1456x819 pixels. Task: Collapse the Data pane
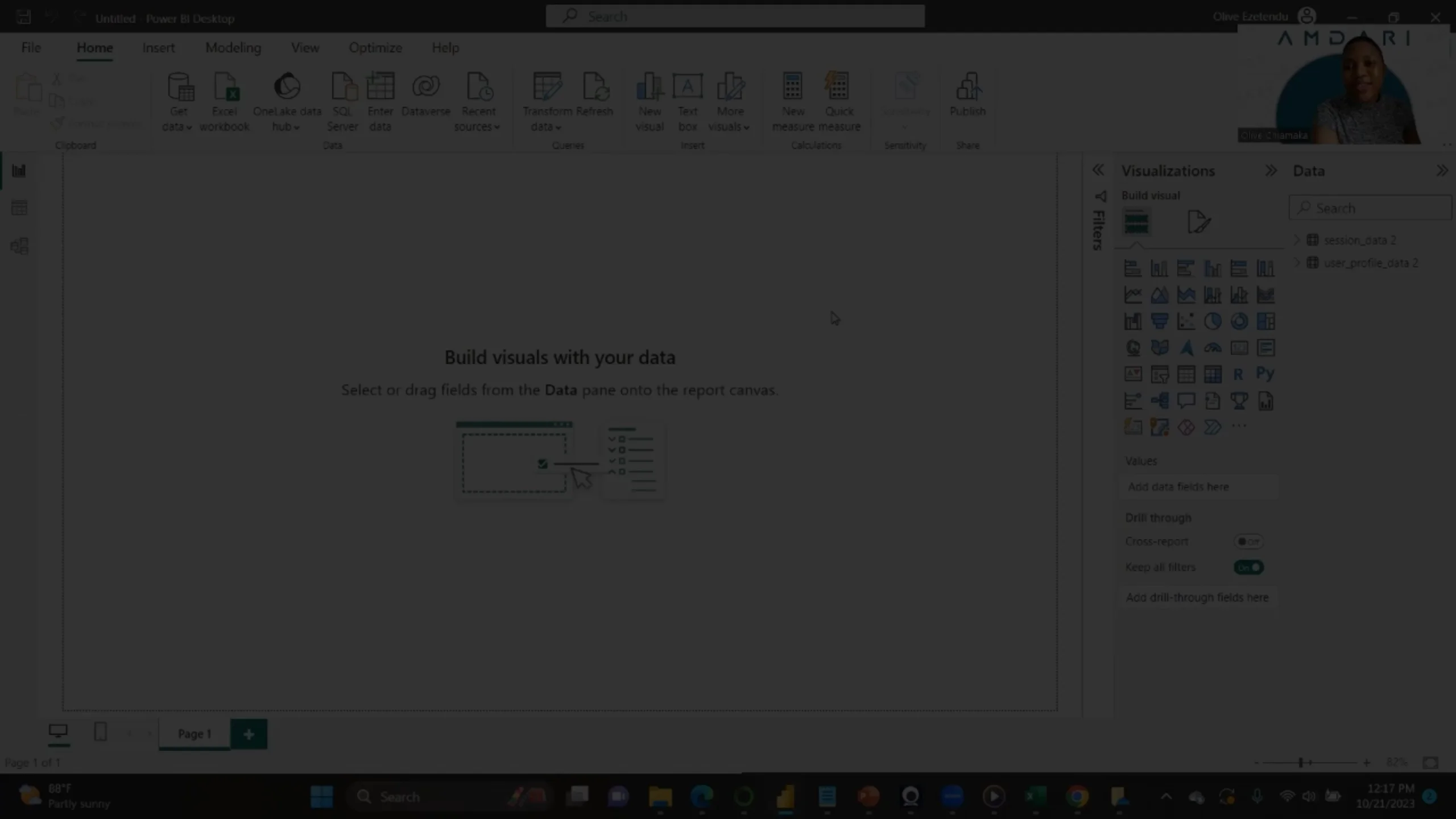[x=1442, y=171]
